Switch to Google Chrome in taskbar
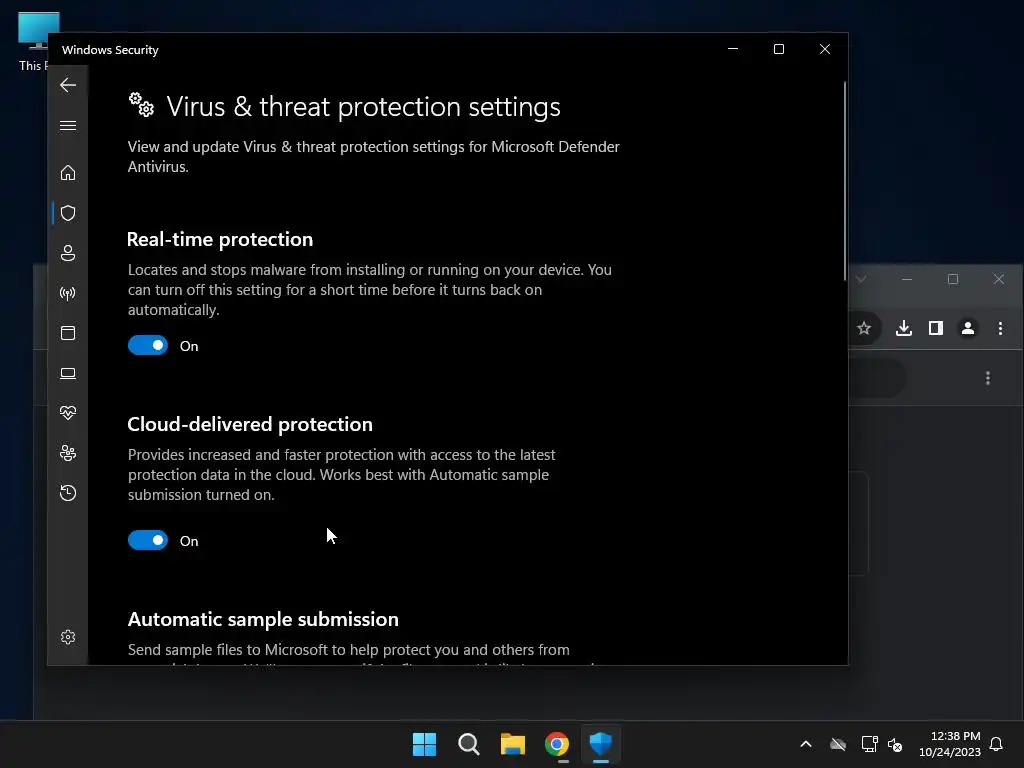The height and width of the screenshot is (768, 1024). [x=557, y=744]
